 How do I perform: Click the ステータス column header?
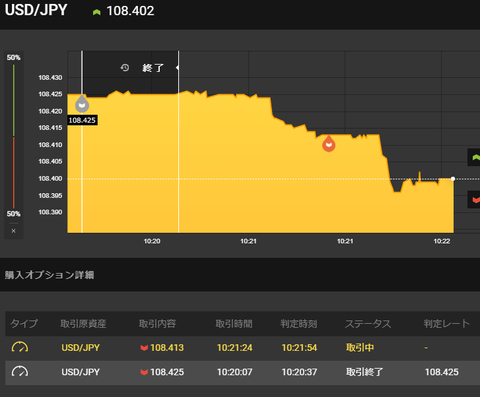click(x=368, y=323)
